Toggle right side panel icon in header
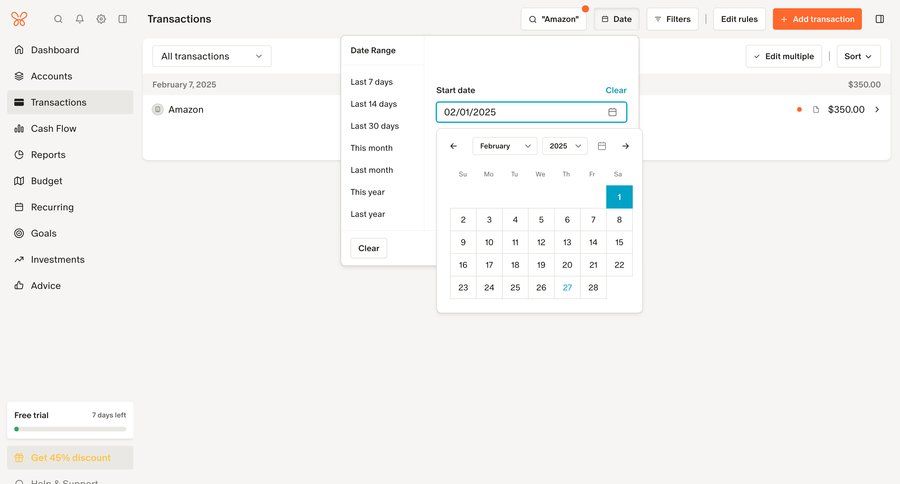 880,19
